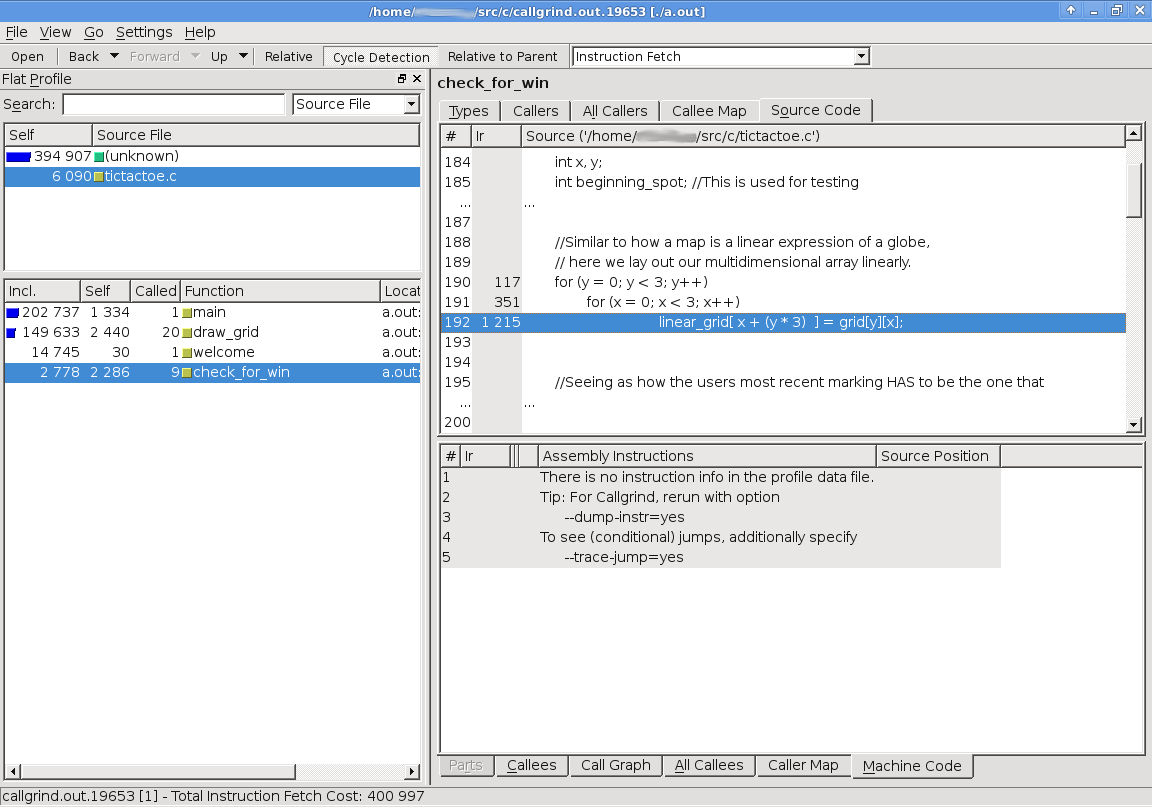
Task: Toggle Cycle Detection
Action: pyautogui.click(x=381, y=57)
